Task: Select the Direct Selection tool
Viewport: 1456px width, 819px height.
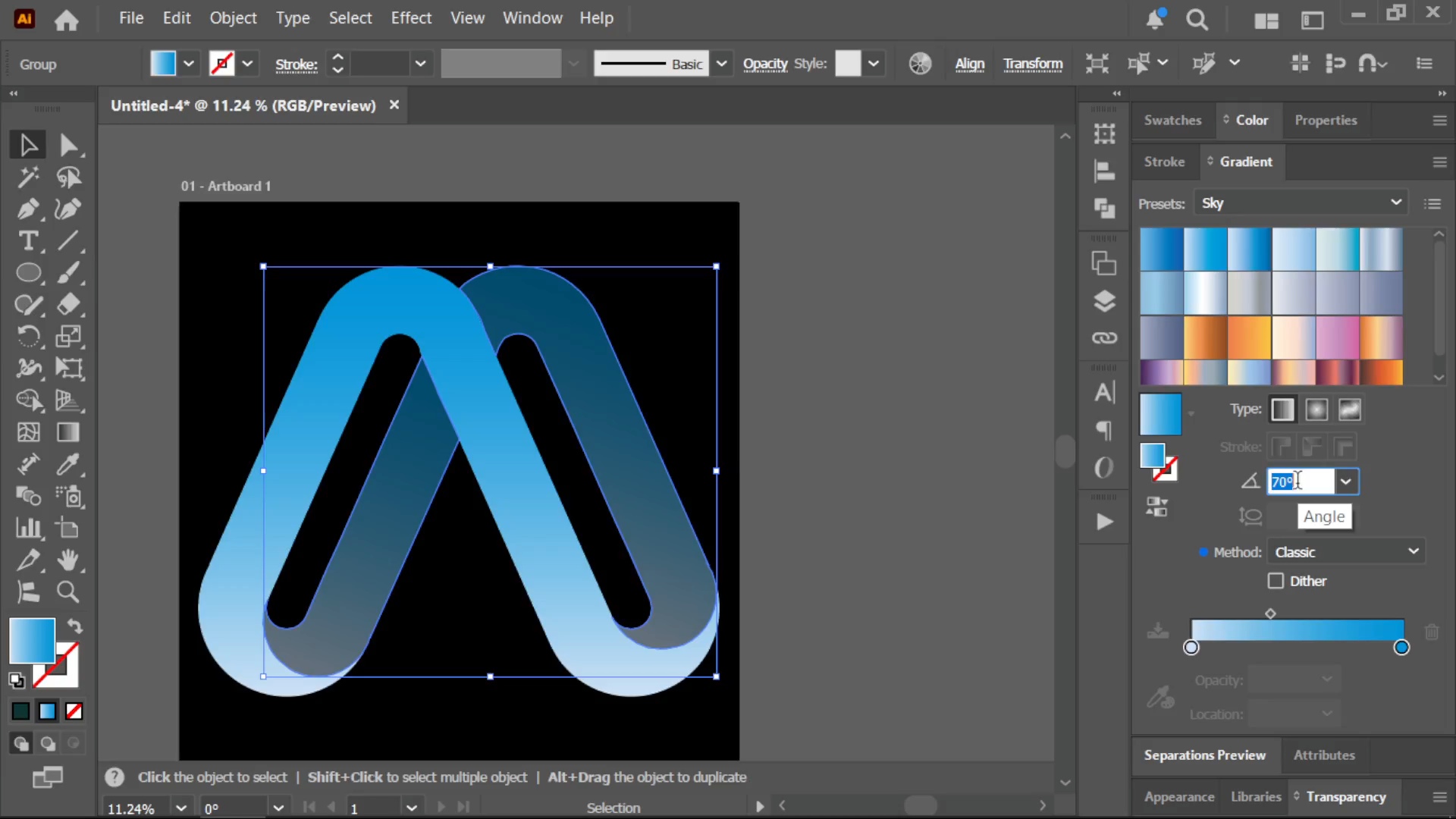Action: coord(68,145)
